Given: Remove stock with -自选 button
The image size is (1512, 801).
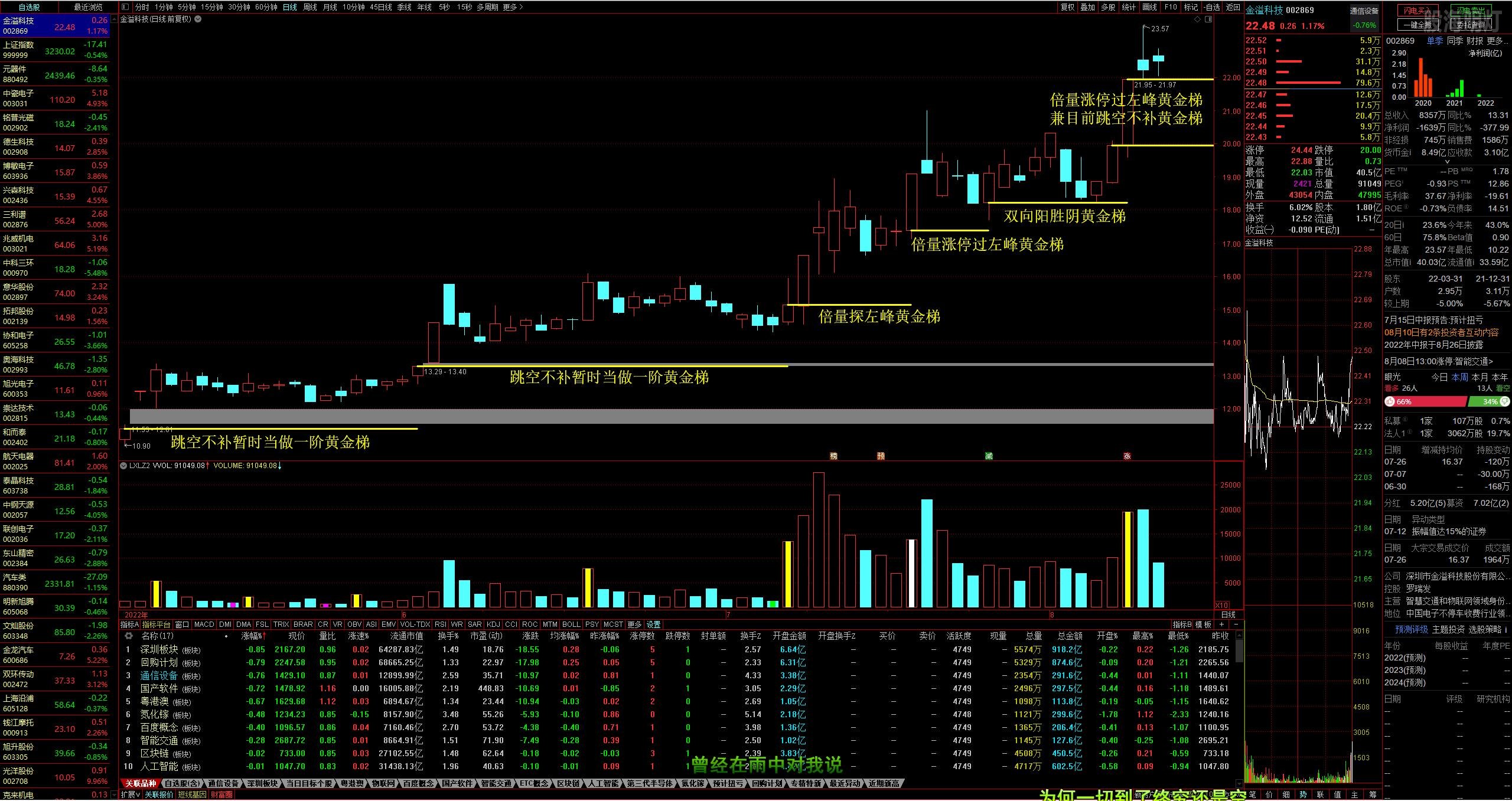Looking at the screenshot, I should (1211, 7).
